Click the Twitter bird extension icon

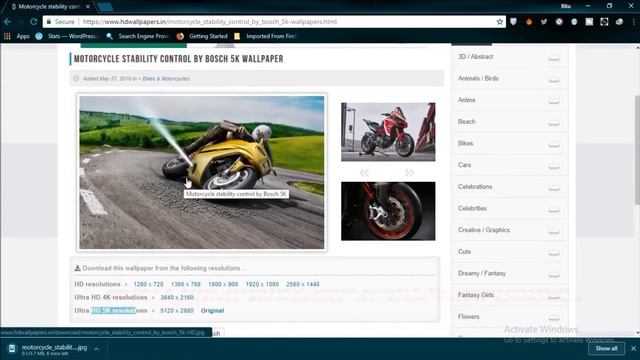pyautogui.click(x=544, y=22)
